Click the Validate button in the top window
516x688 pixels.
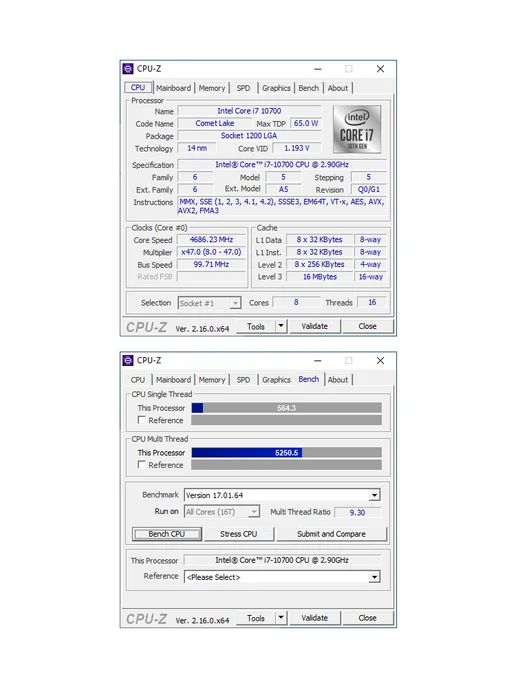[315, 326]
